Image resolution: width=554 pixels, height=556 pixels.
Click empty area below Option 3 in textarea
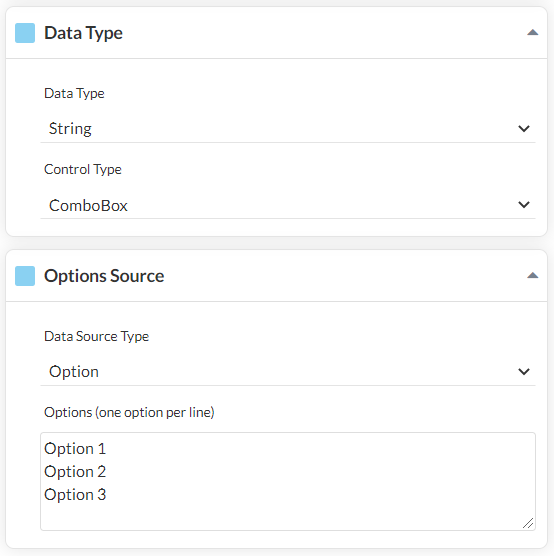[x=284, y=516]
